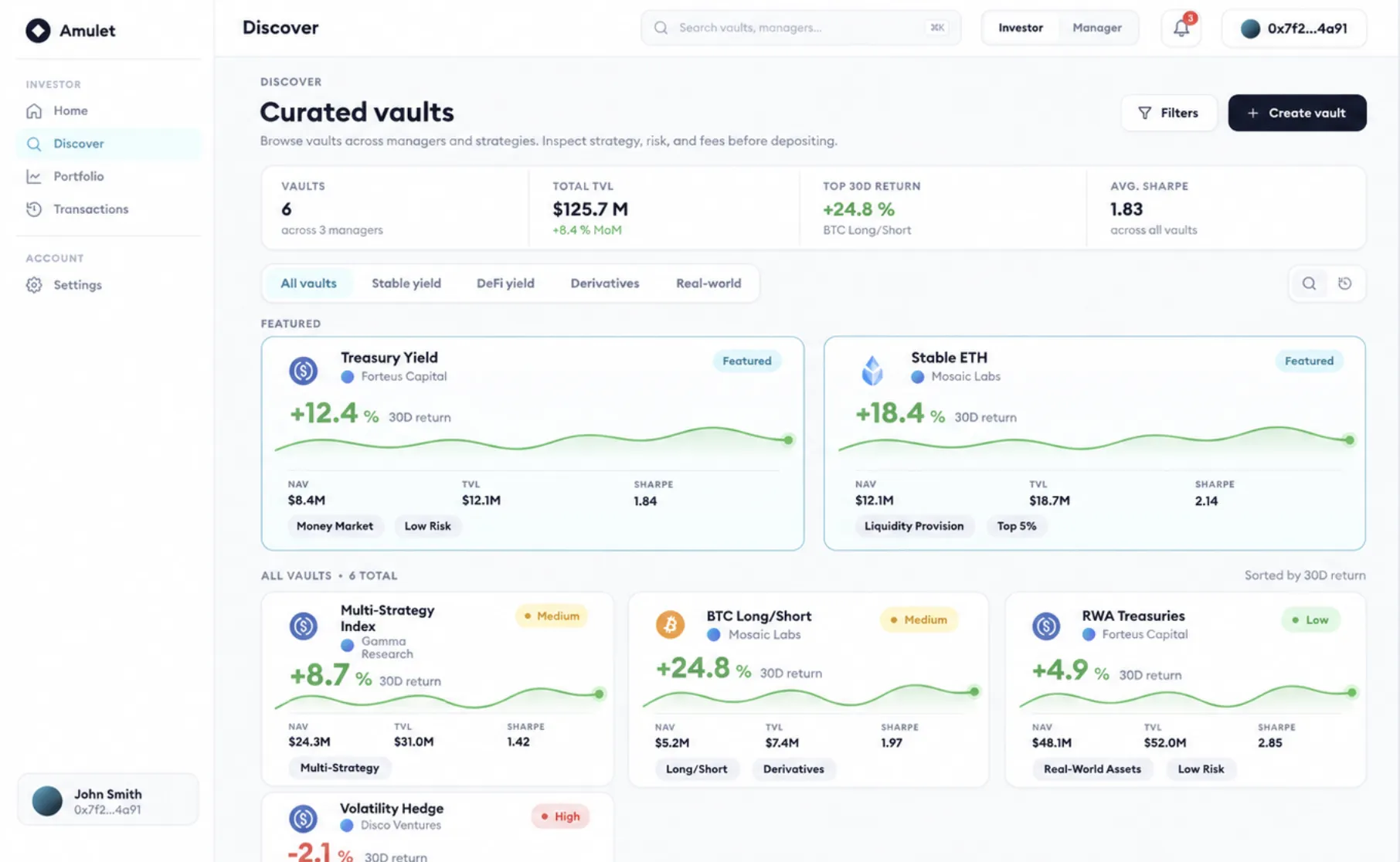Open RWA Treasuries vault title
The height and width of the screenshot is (862, 1400).
(x=1133, y=616)
